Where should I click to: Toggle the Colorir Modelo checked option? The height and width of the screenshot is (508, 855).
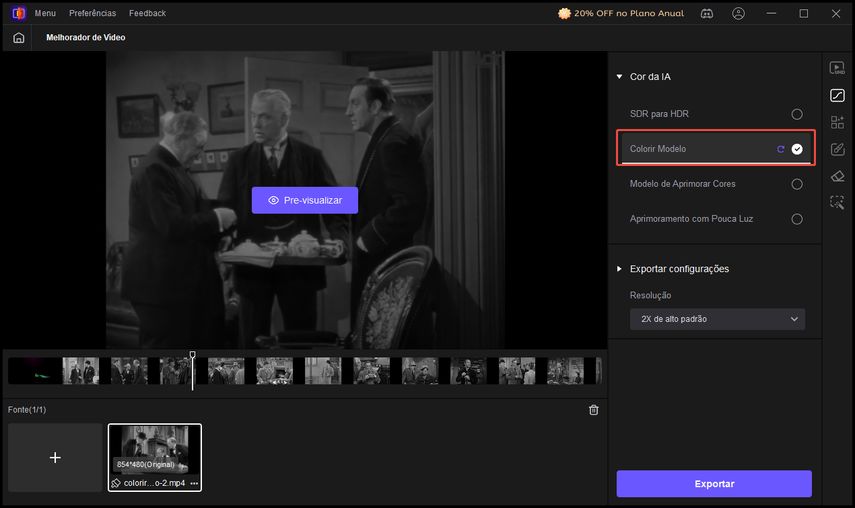tap(797, 149)
